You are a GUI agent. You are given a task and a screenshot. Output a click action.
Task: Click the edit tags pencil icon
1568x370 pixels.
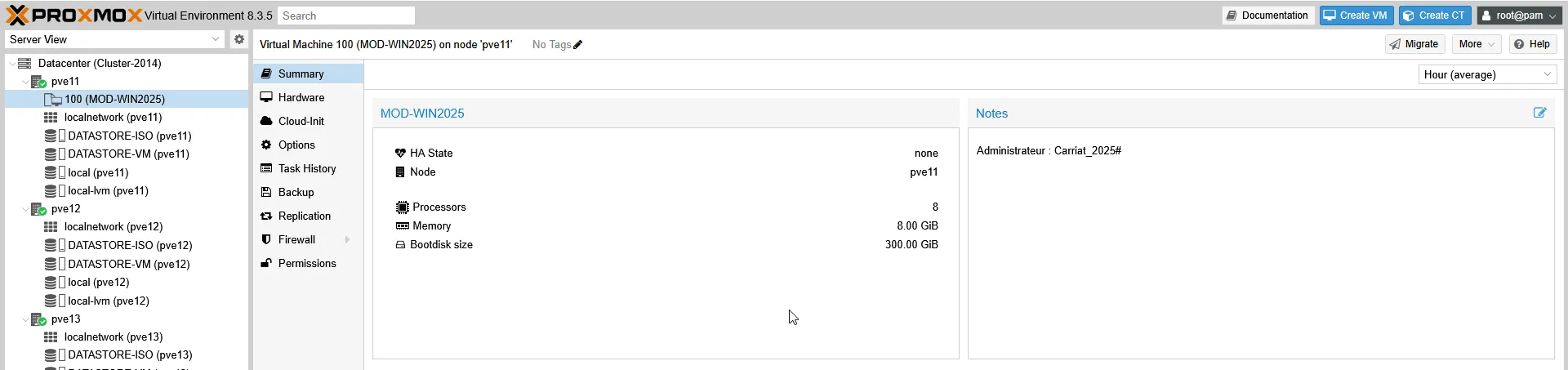(x=578, y=45)
